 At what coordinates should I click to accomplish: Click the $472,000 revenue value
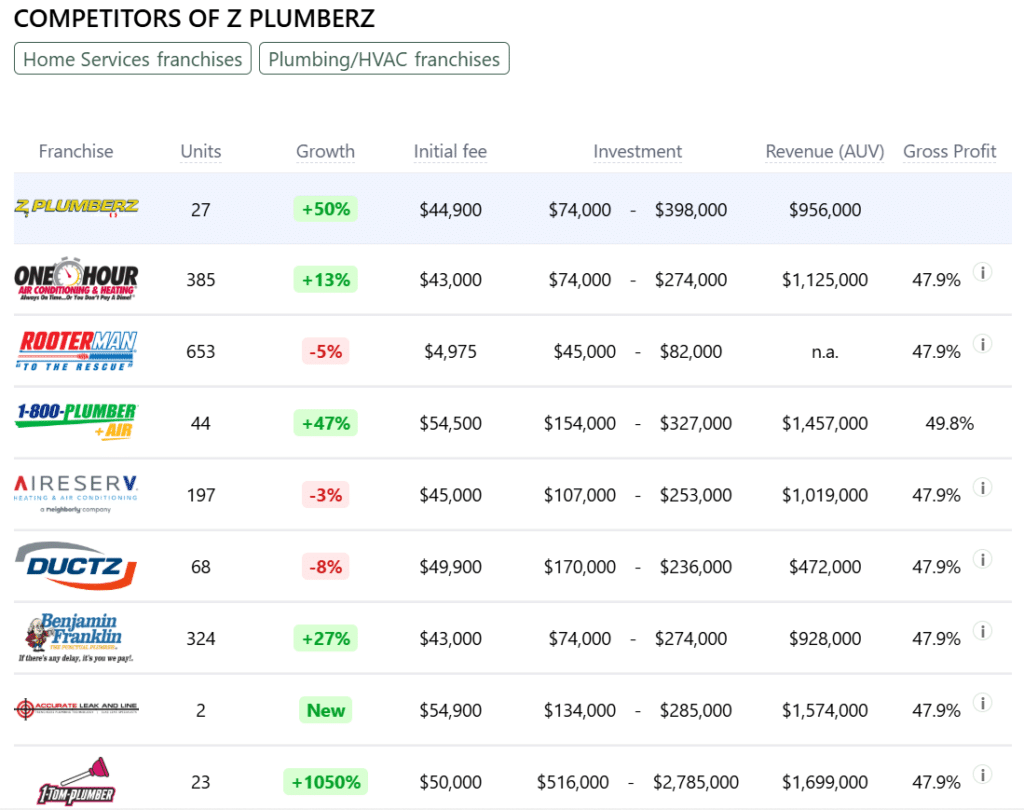click(825, 566)
